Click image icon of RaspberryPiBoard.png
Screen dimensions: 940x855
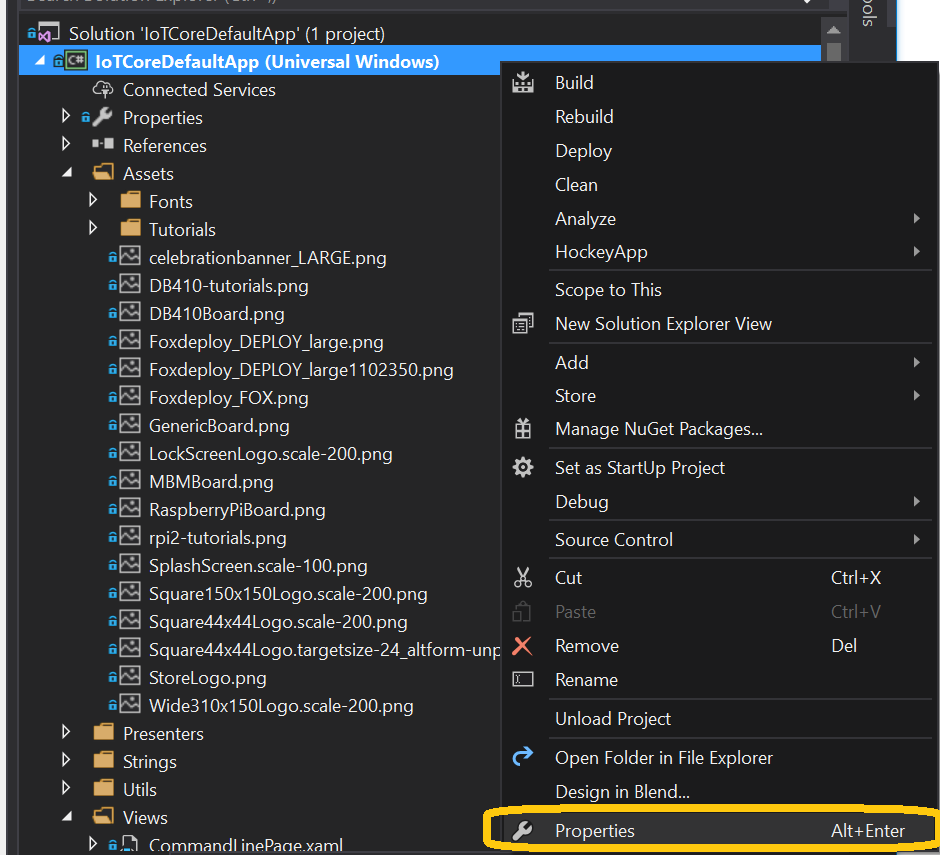click(x=130, y=509)
